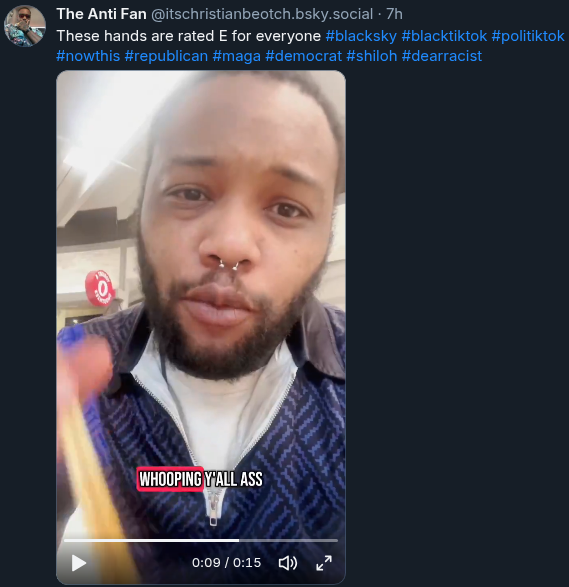This screenshot has height=587, width=569.
Task: Open the #maga hashtag
Action: (x=237, y=56)
